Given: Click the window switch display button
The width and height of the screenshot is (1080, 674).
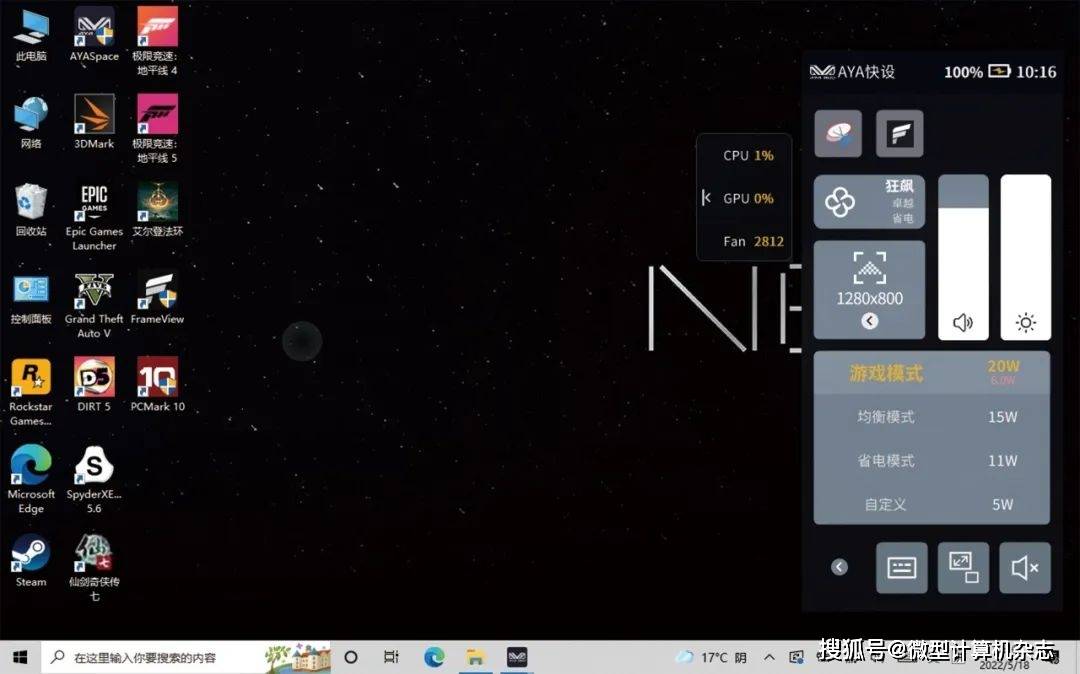Looking at the screenshot, I should (963, 568).
